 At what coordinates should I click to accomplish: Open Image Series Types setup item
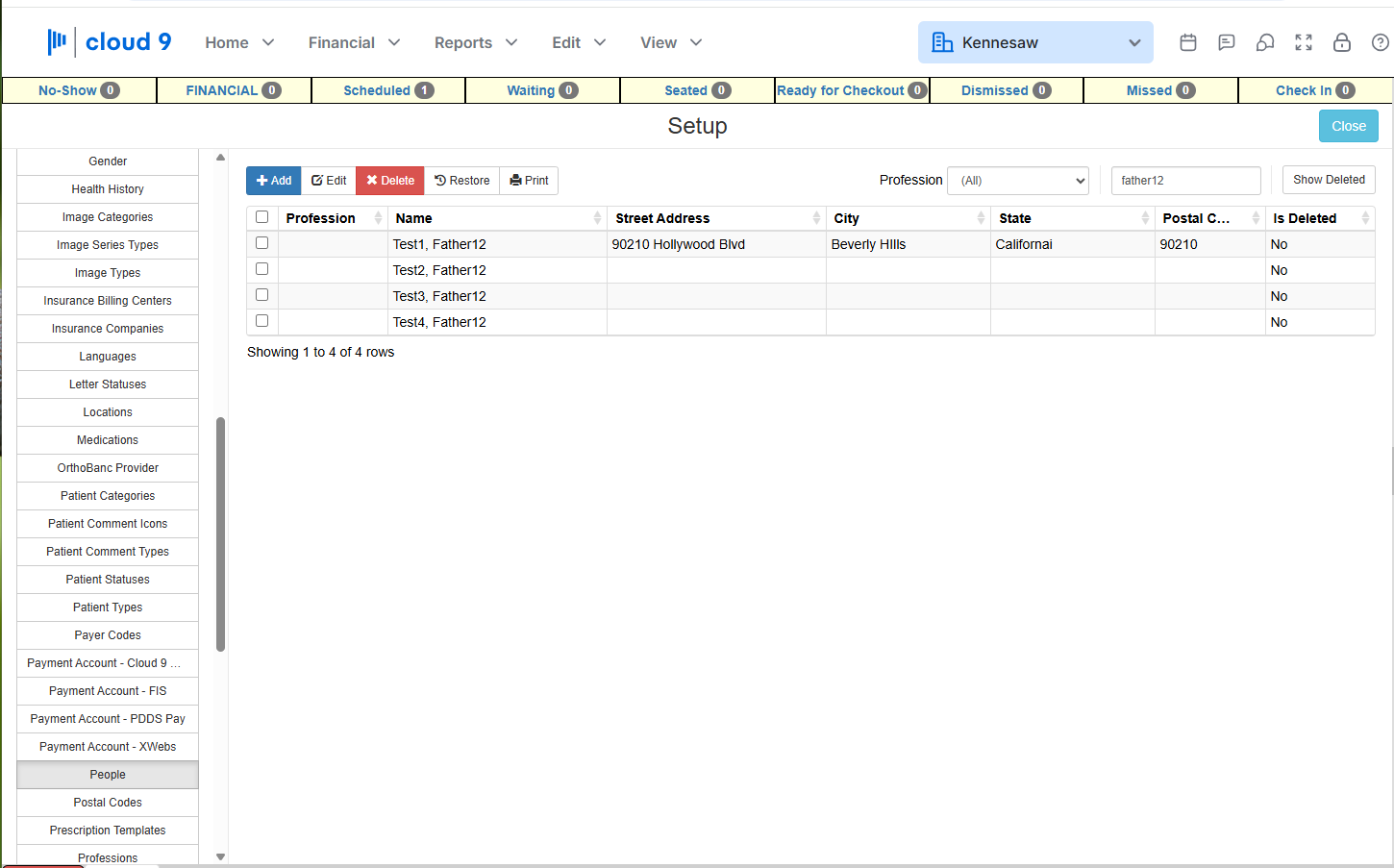coord(108,245)
